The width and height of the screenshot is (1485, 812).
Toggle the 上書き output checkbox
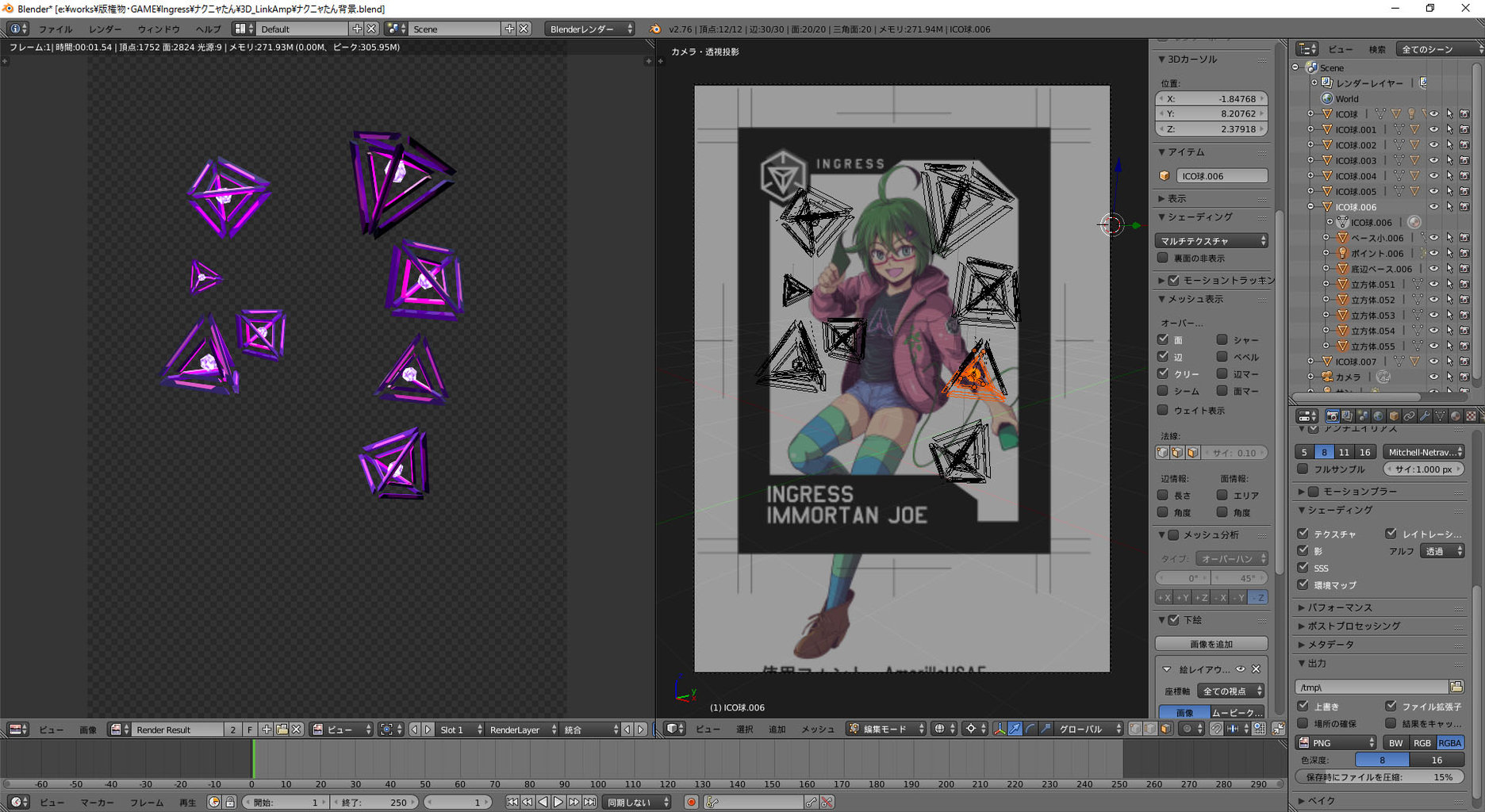[1303, 706]
